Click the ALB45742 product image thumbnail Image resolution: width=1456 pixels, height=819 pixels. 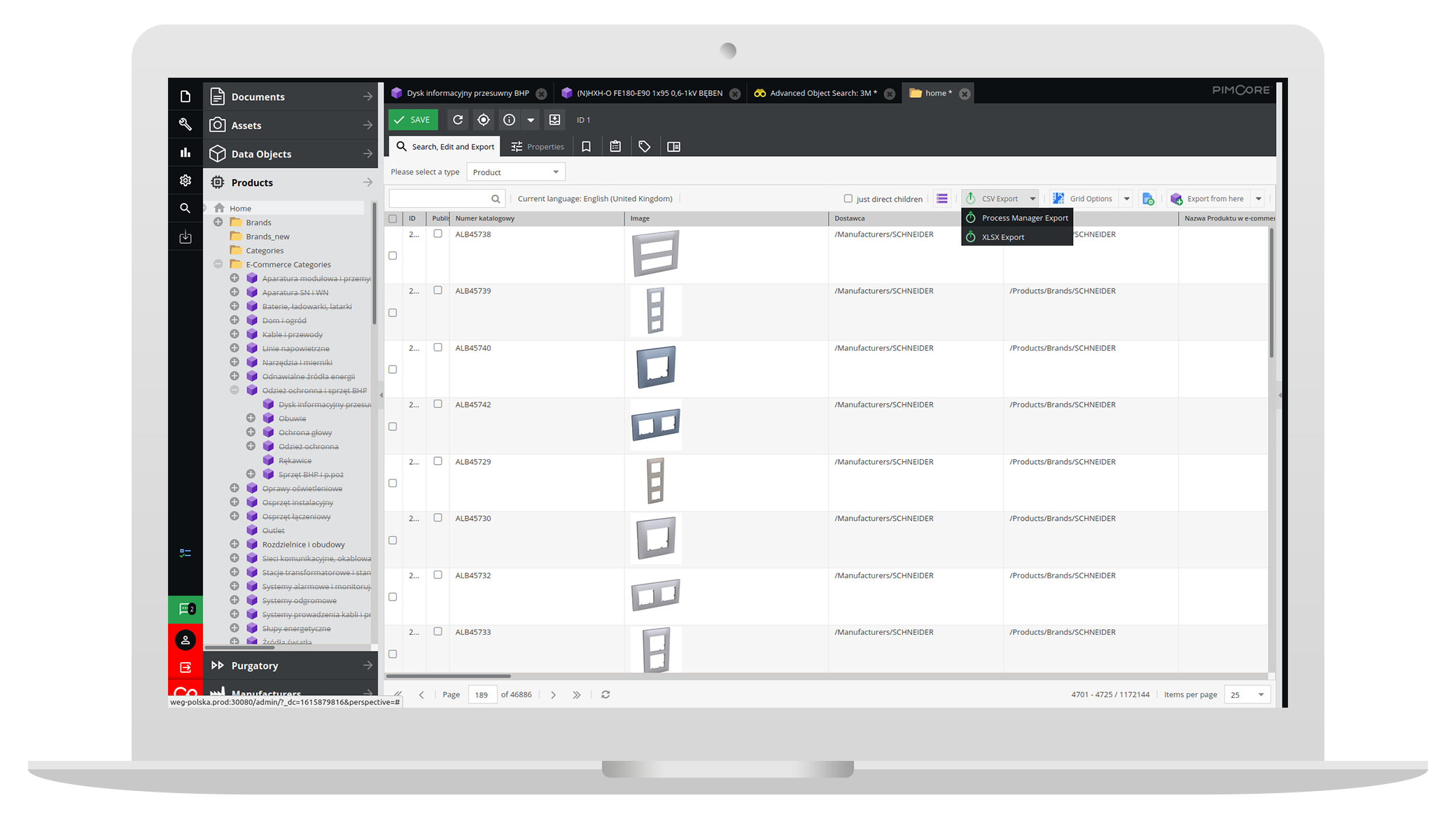pos(655,424)
